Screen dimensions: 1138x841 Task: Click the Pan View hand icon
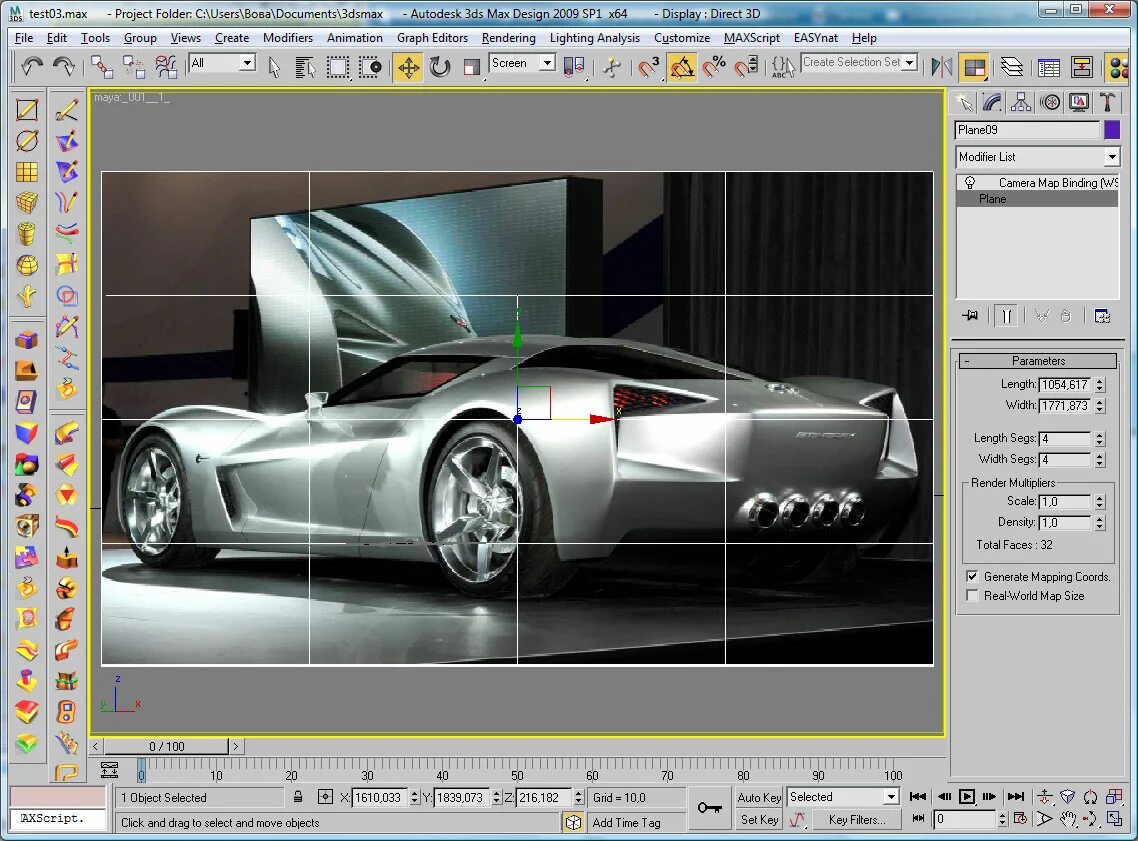pyautogui.click(x=1067, y=819)
